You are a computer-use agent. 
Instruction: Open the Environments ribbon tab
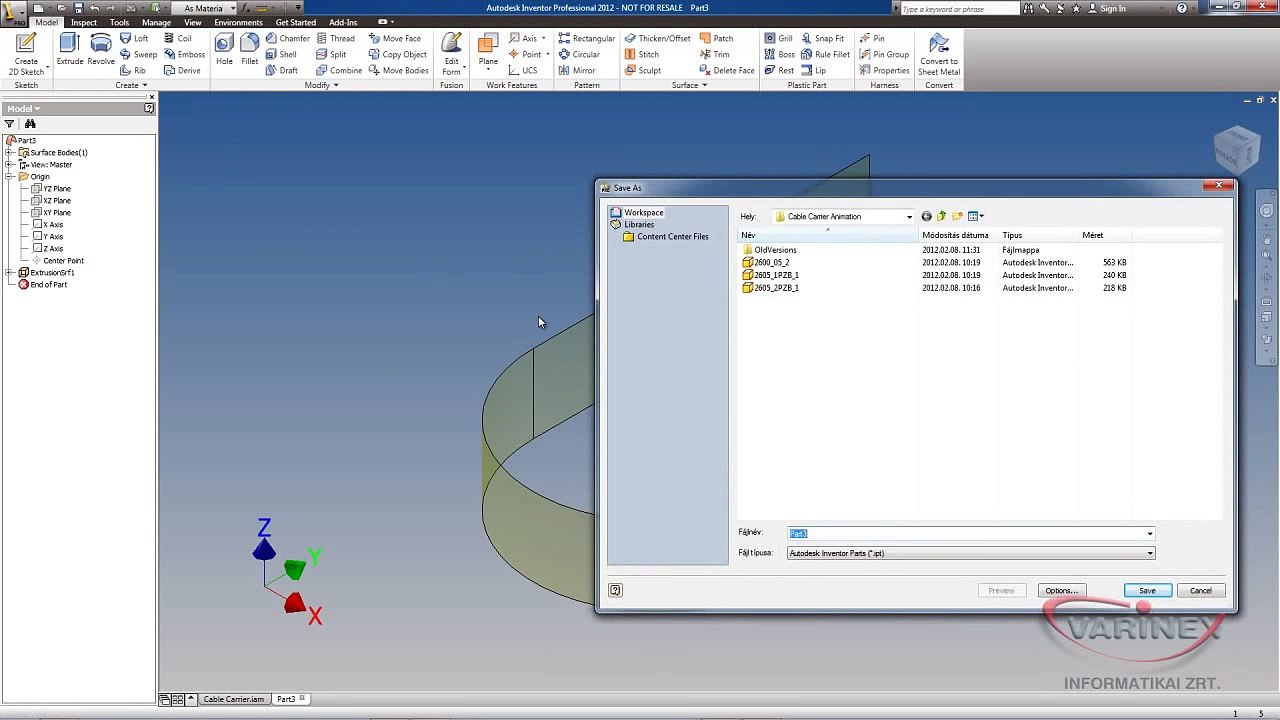[238, 22]
